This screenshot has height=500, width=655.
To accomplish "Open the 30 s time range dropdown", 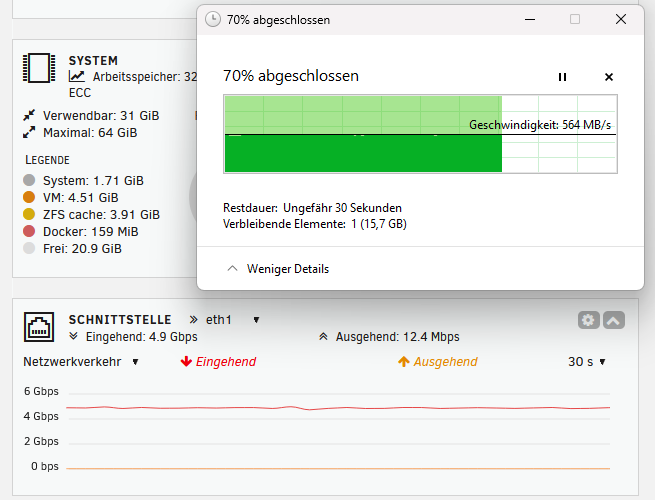I will 602,362.
